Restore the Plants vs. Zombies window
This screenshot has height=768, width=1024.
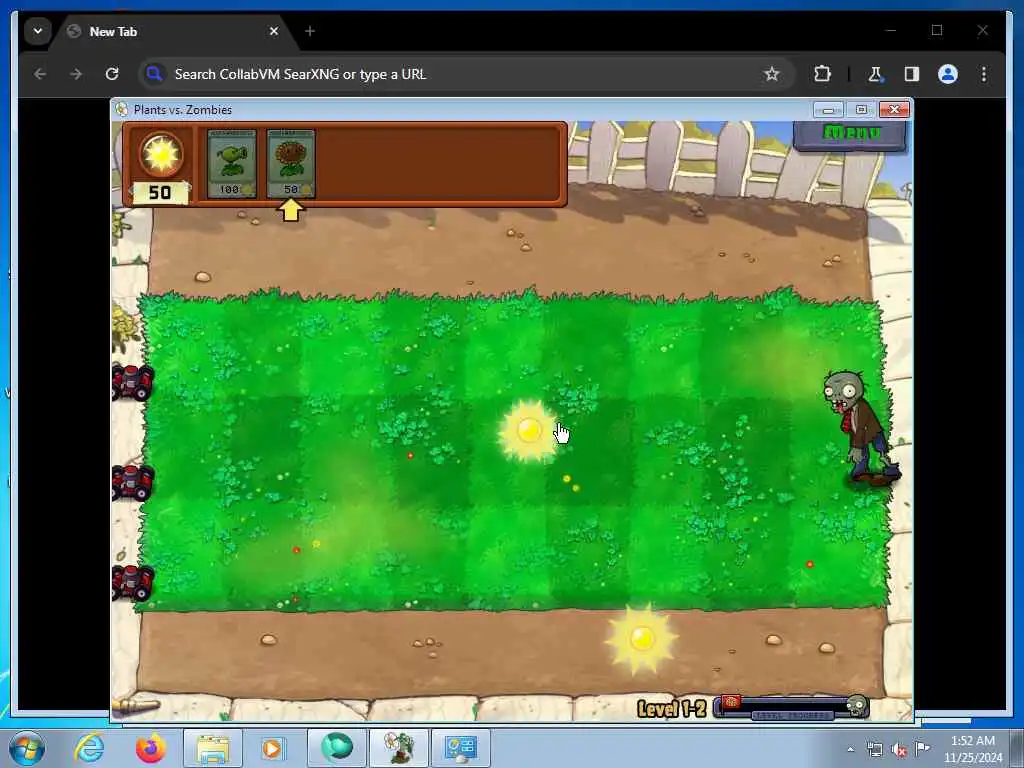(861, 110)
